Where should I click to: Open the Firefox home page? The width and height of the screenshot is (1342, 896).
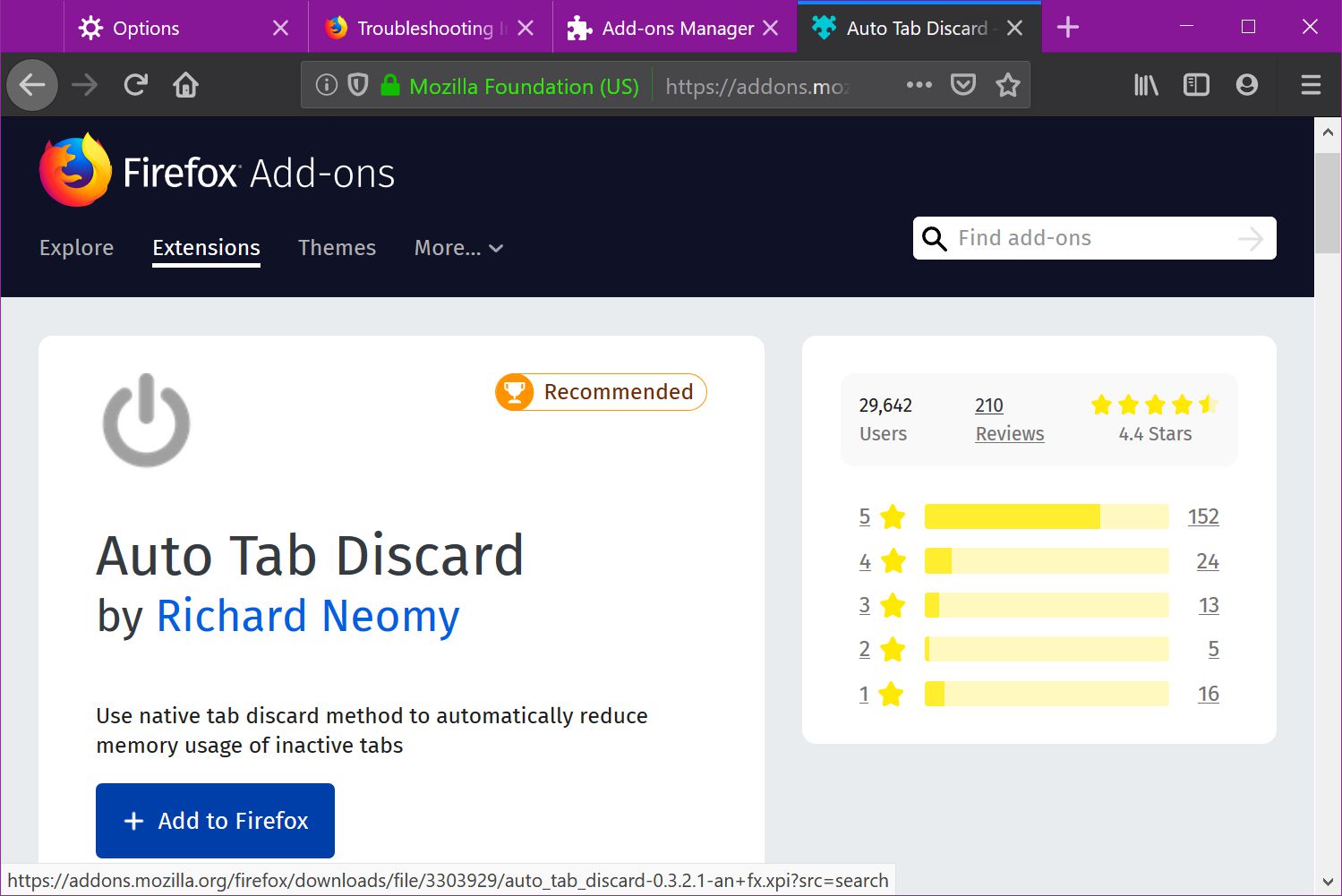[185, 86]
